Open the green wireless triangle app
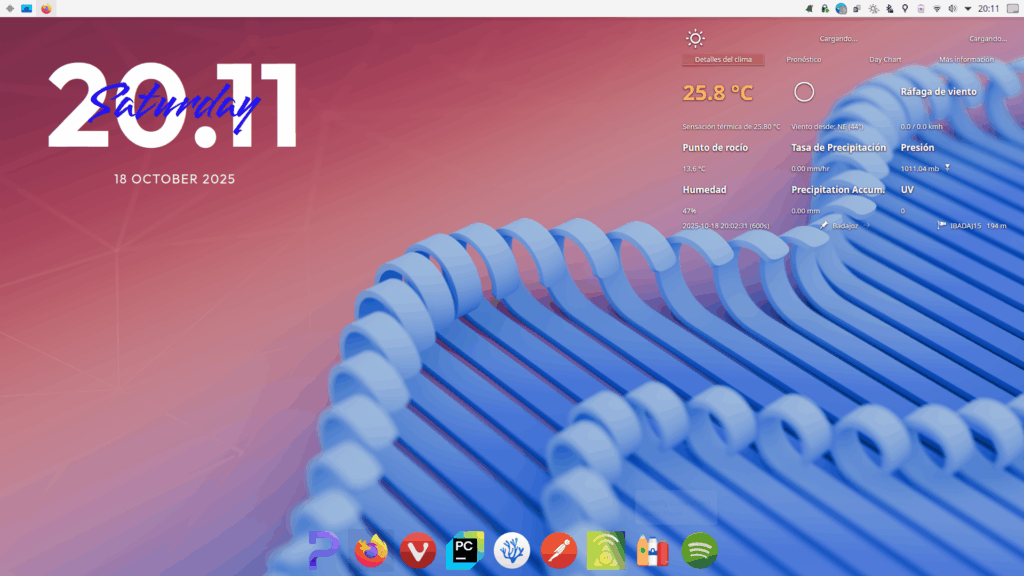Viewport: 1024px width, 576px height. (x=606, y=550)
